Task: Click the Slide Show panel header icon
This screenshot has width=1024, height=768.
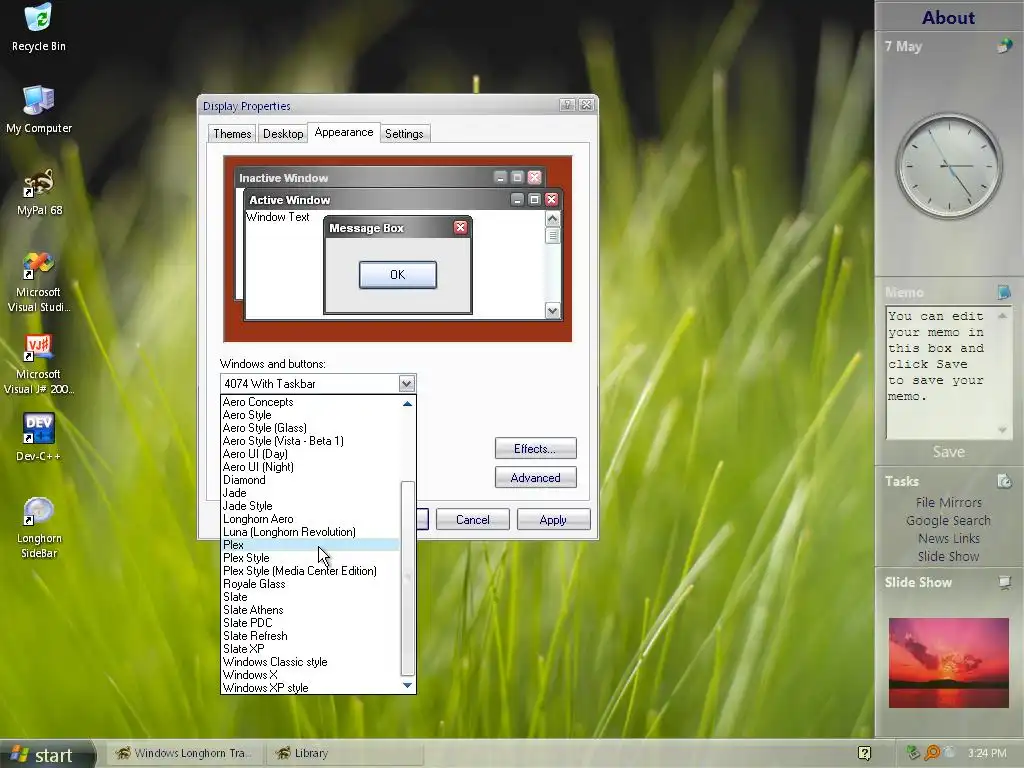Action: (1004, 582)
